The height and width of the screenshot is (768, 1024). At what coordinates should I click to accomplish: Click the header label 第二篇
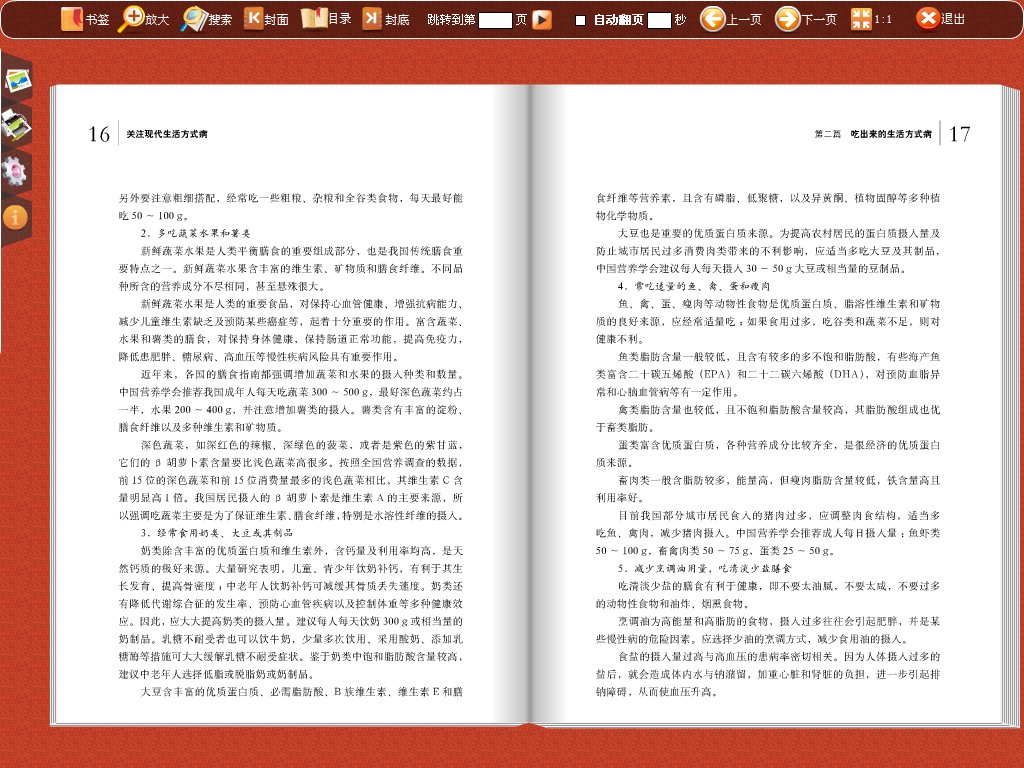[x=827, y=134]
